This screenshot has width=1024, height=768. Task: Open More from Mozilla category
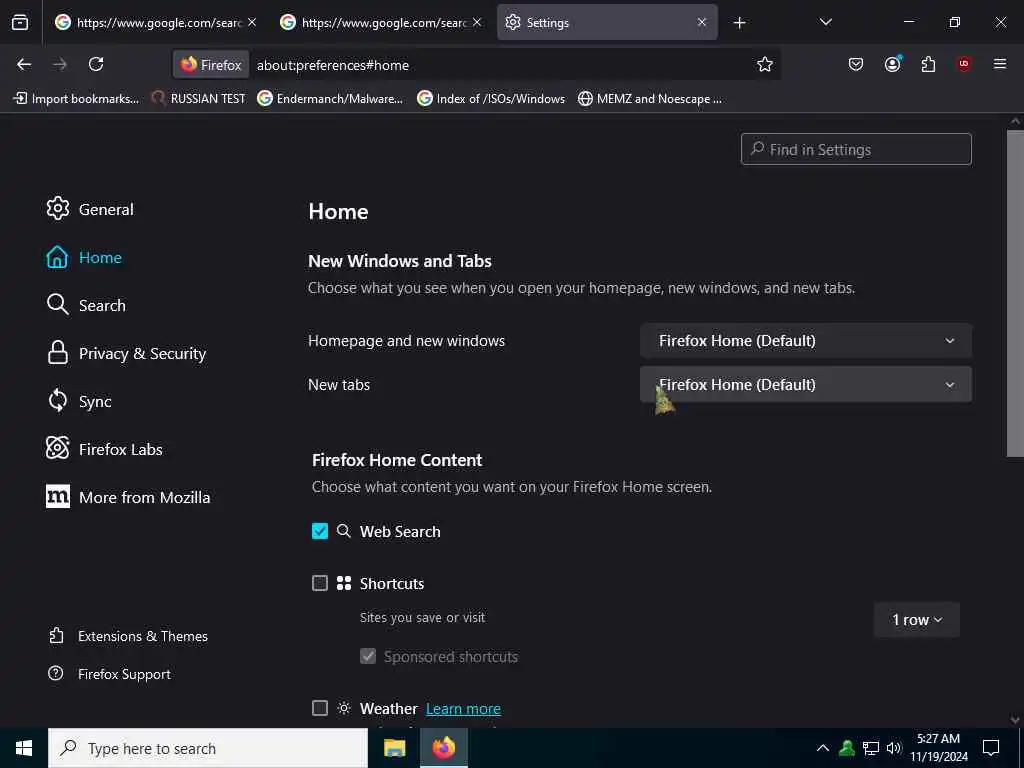coord(128,497)
